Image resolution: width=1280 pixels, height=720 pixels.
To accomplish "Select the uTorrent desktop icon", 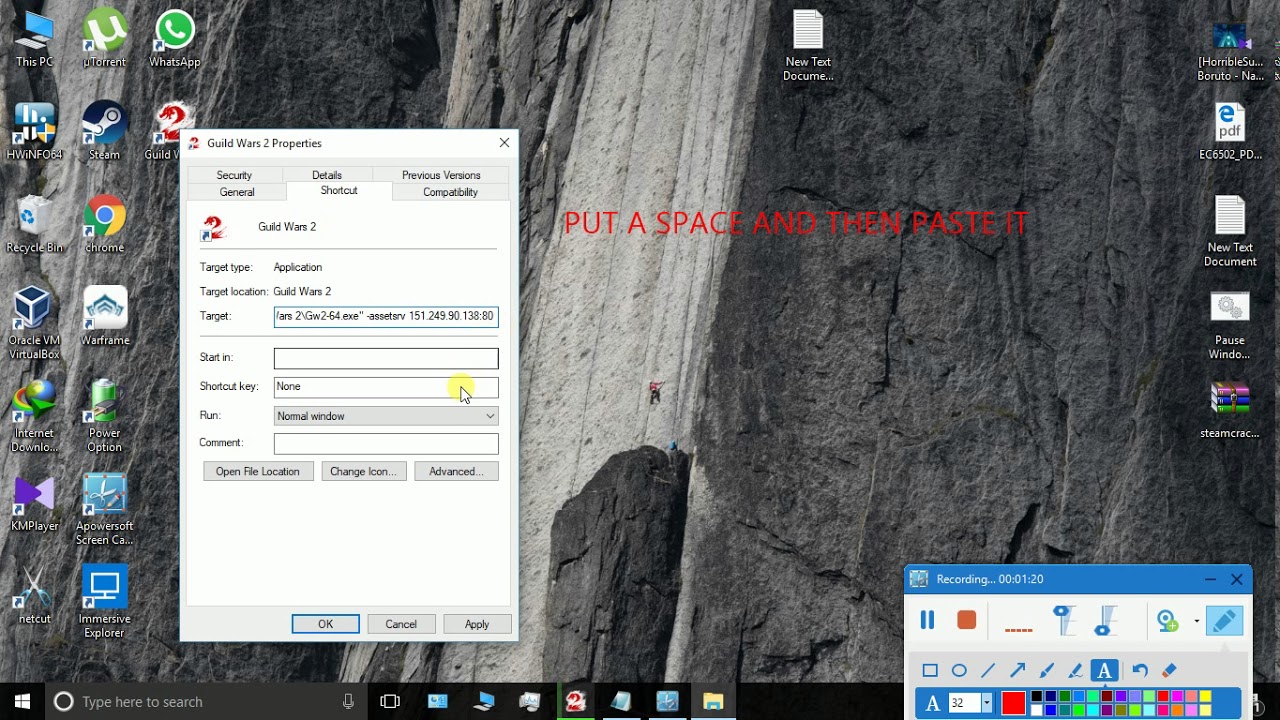I will coord(104,40).
